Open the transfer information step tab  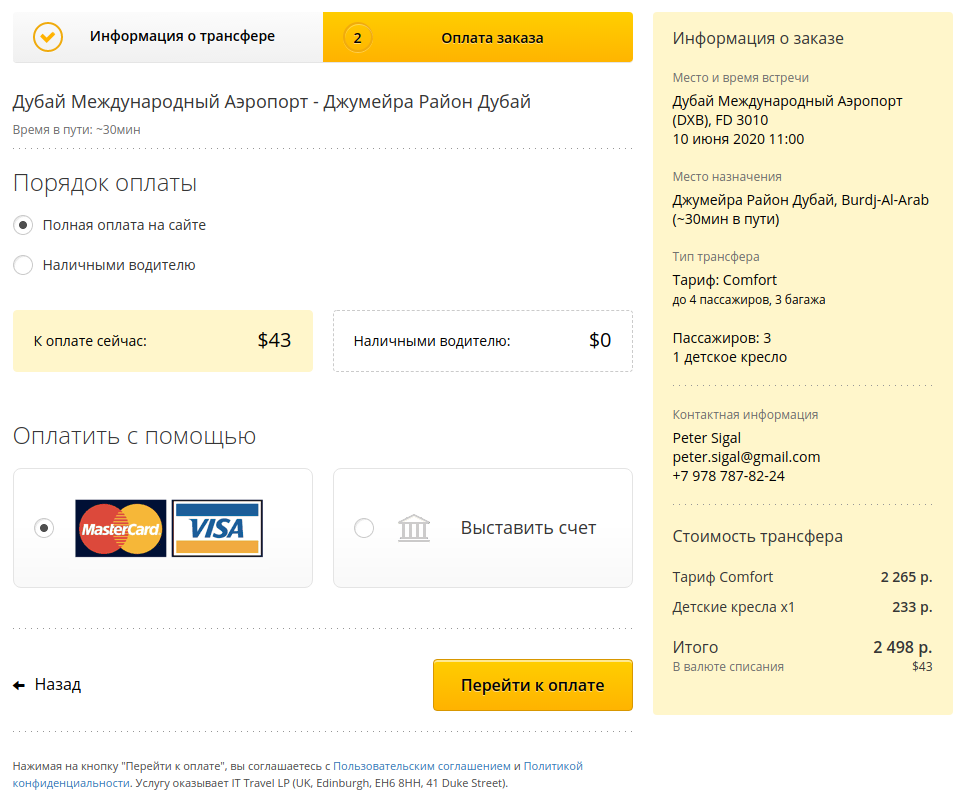(182, 37)
